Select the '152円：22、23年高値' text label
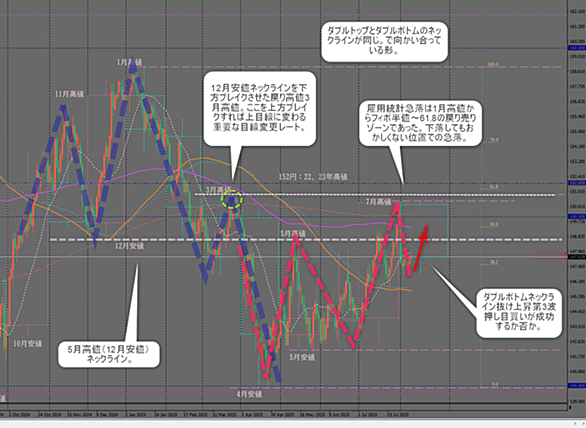This screenshot has height=428, width=586. point(313,176)
